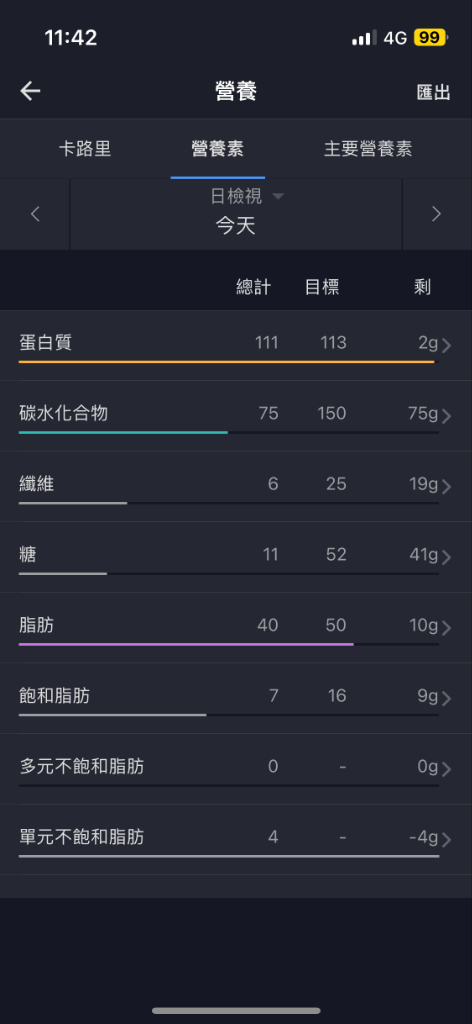This screenshot has height=1024, width=472.
Task: Click the purple 脂肪 progress bar
Action: coord(186,644)
